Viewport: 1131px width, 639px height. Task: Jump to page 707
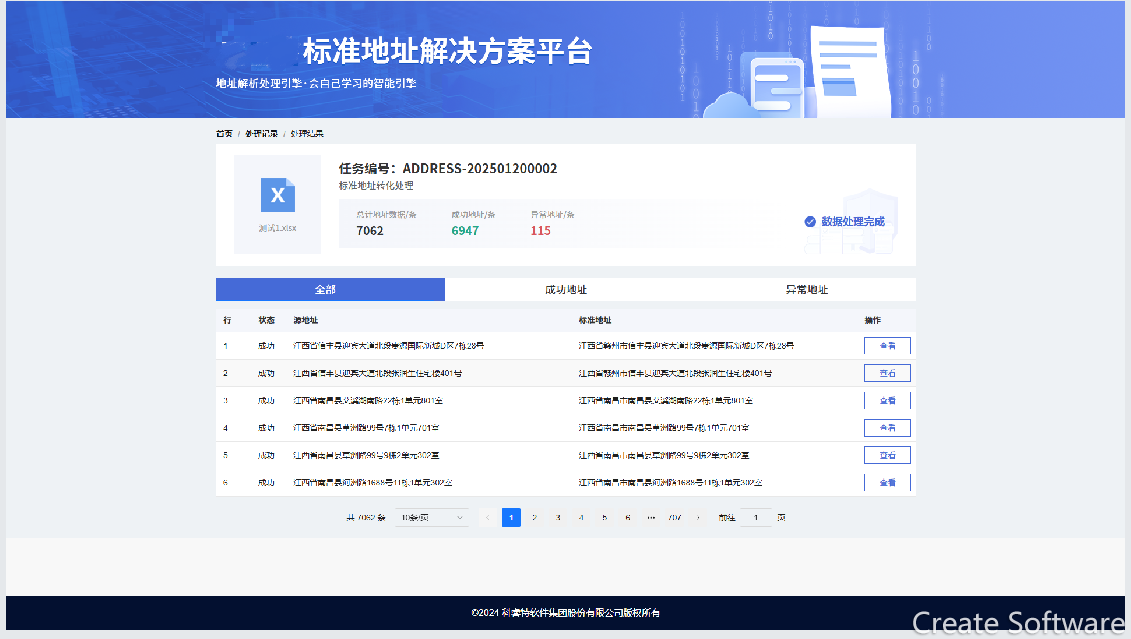[673, 517]
